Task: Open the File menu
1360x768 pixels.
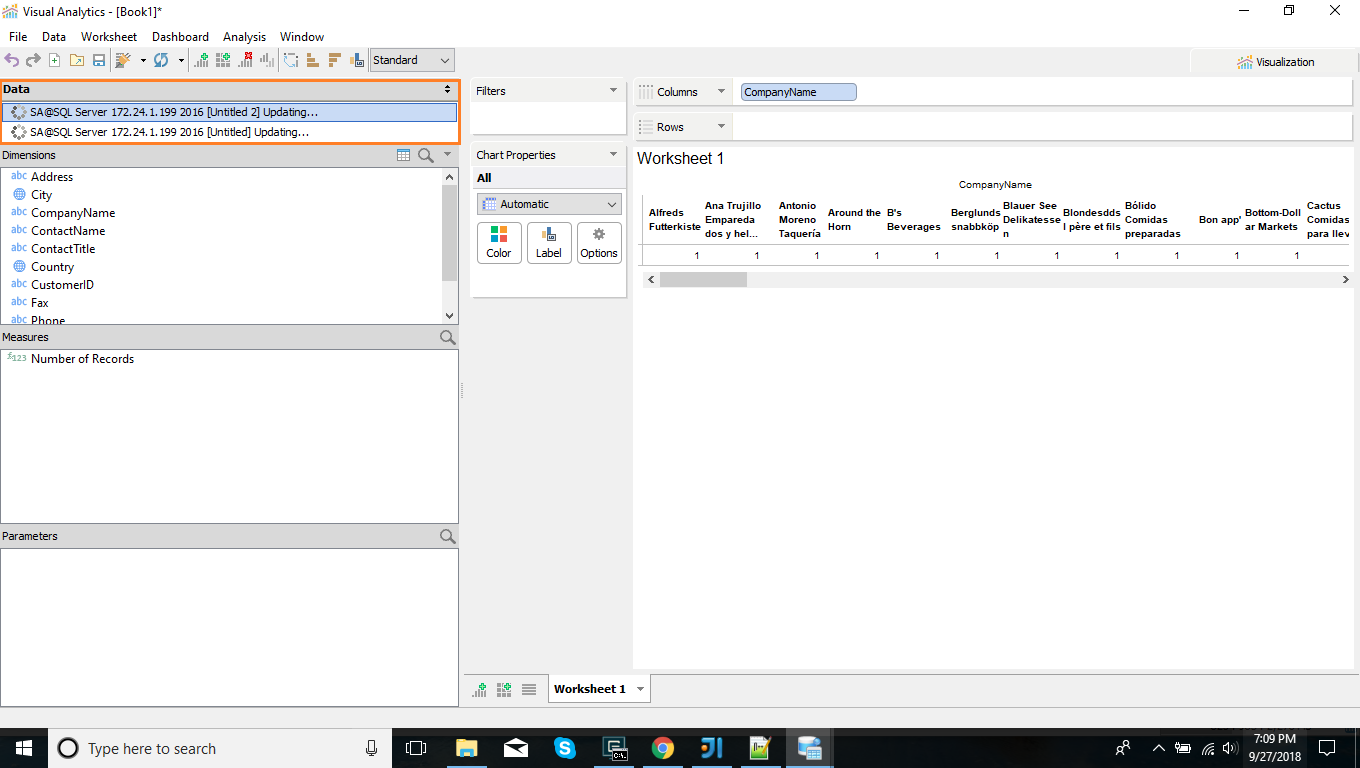Action: click(x=18, y=37)
